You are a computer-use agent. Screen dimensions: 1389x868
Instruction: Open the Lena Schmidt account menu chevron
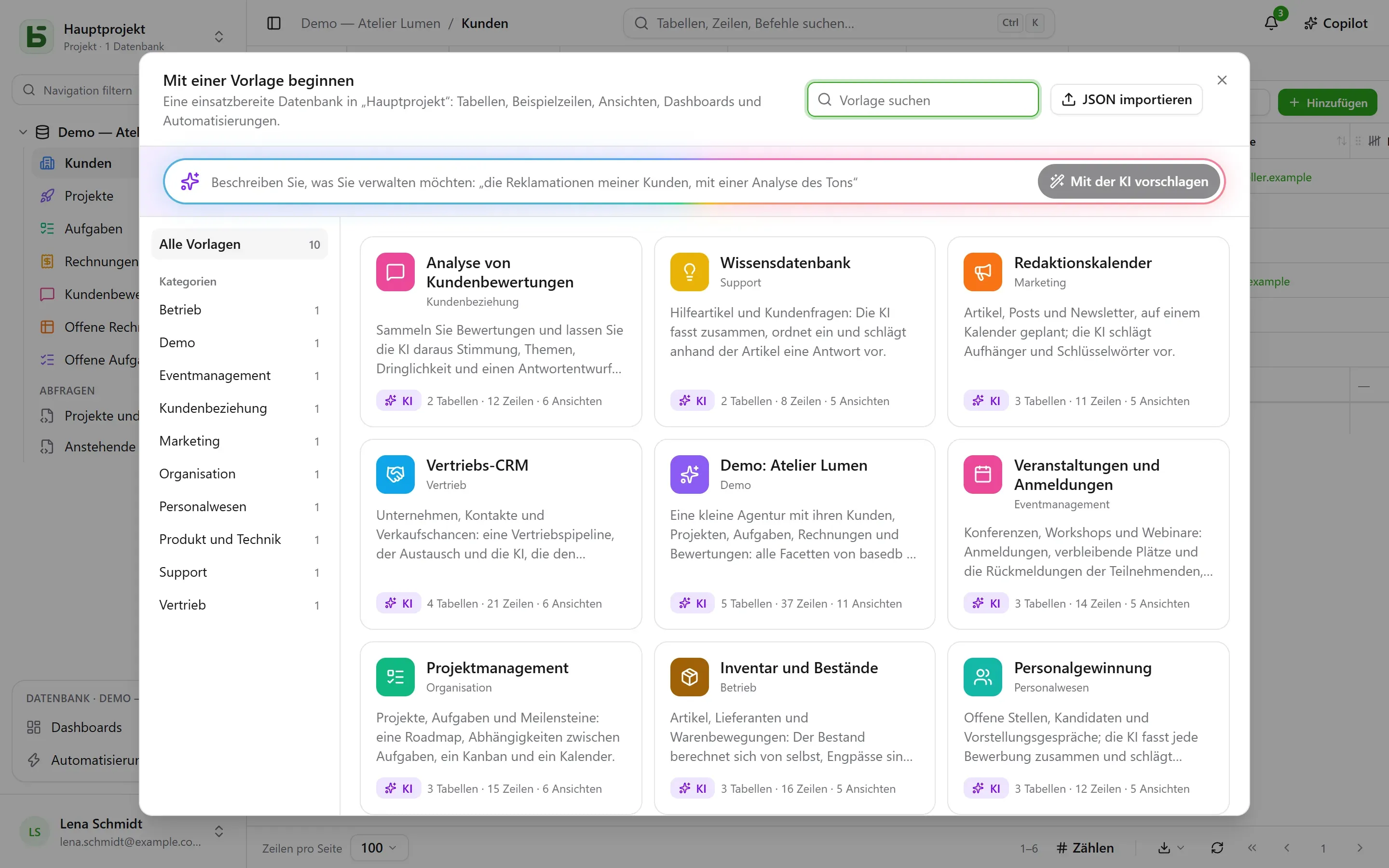218,831
